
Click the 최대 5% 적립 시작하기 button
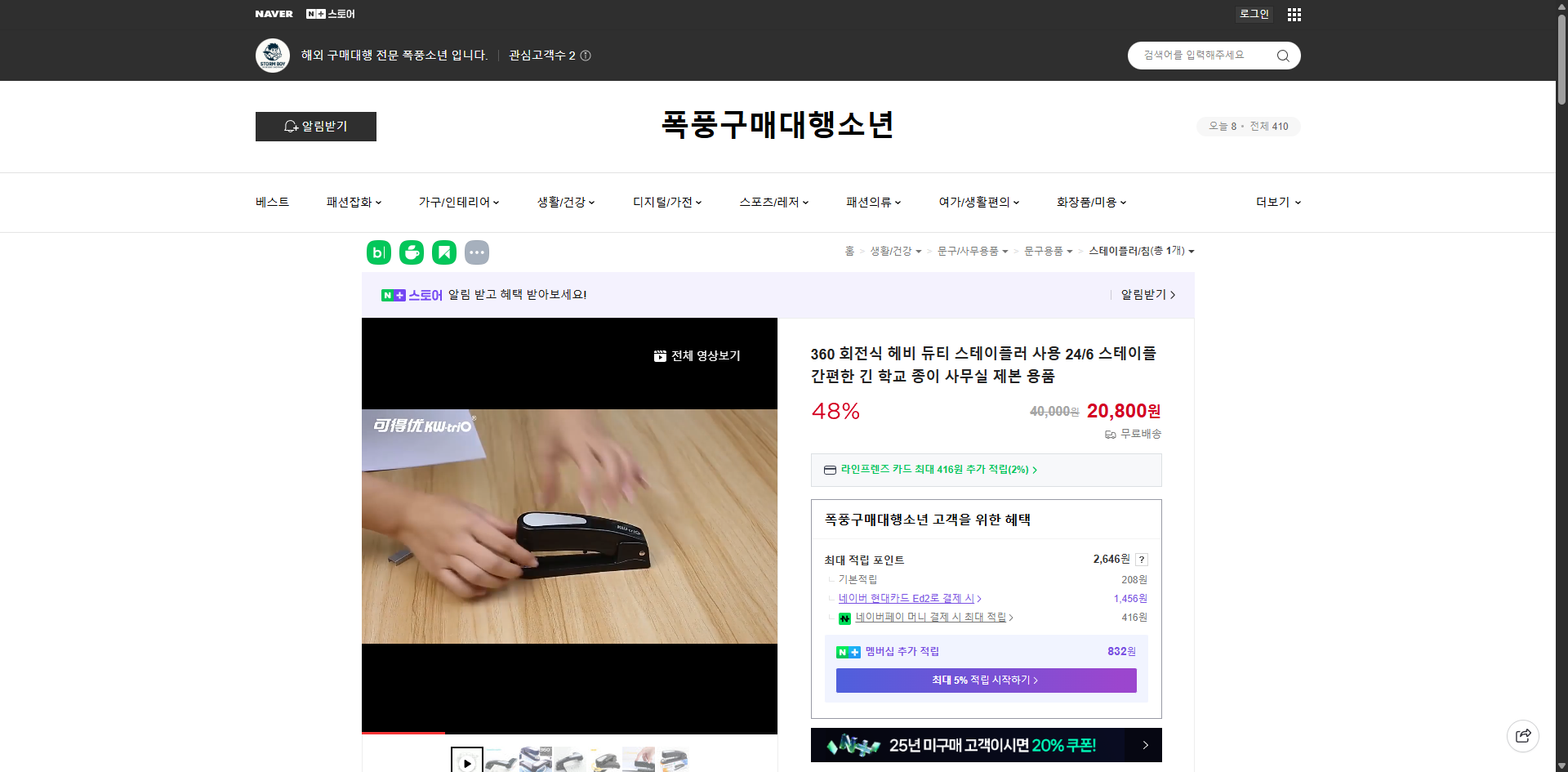(985, 680)
